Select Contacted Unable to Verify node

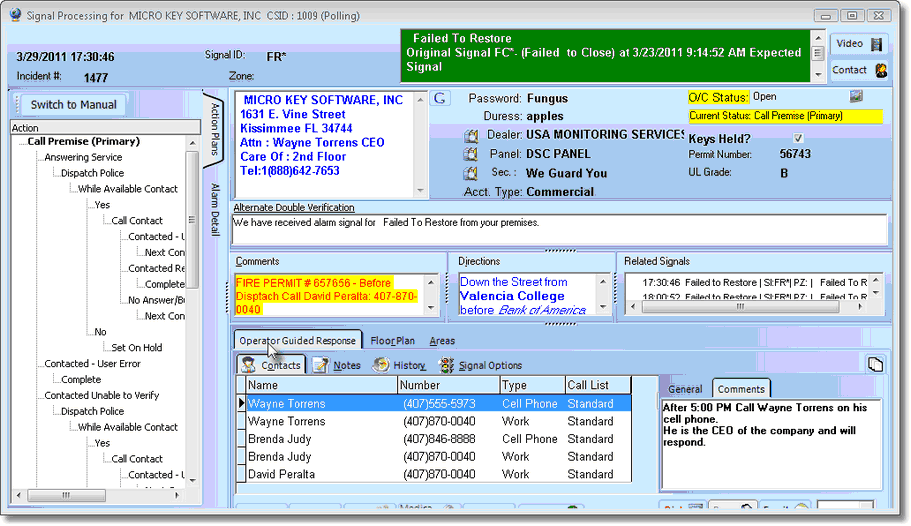(102, 395)
